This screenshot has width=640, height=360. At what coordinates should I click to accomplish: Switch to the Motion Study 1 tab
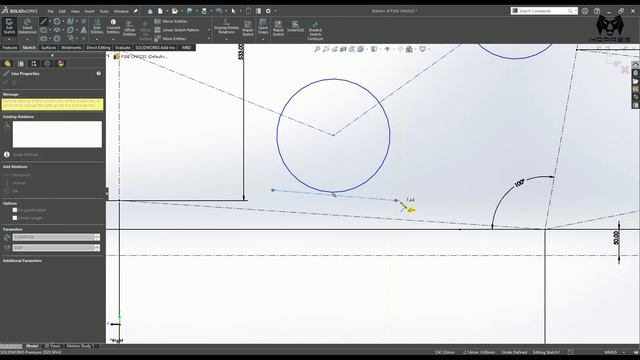coord(80,346)
